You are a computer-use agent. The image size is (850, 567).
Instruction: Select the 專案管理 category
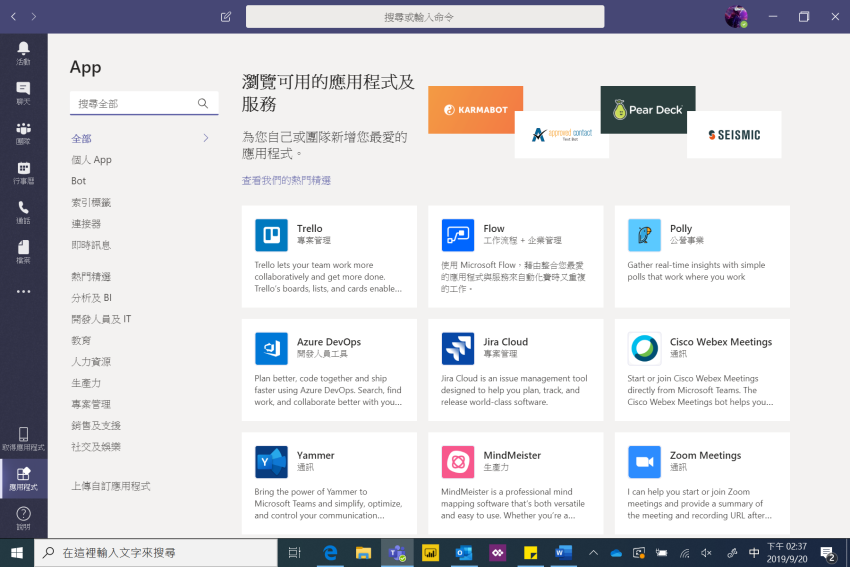[x=91, y=404]
